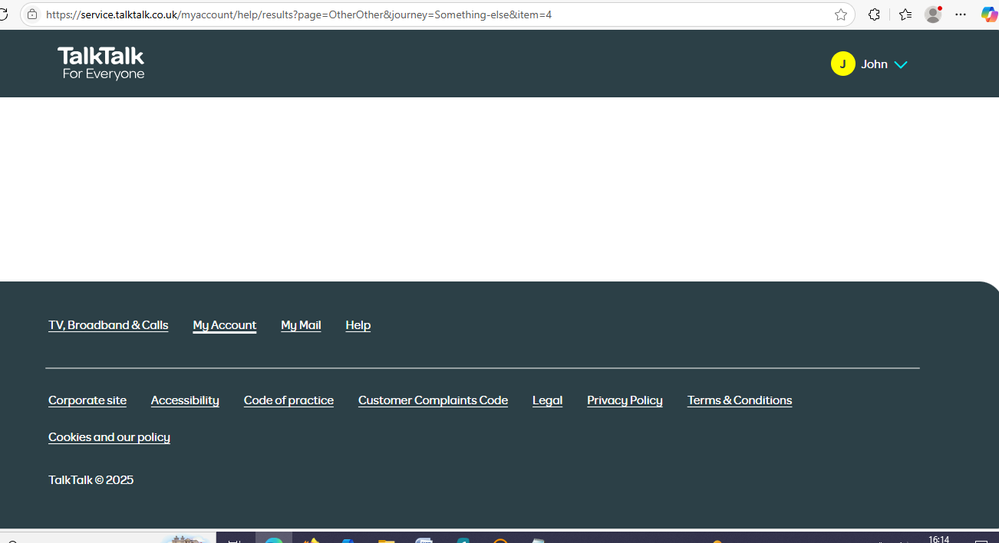Open the Terms & Conditions link
The height and width of the screenshot is (543, 999).
point(739,400)
